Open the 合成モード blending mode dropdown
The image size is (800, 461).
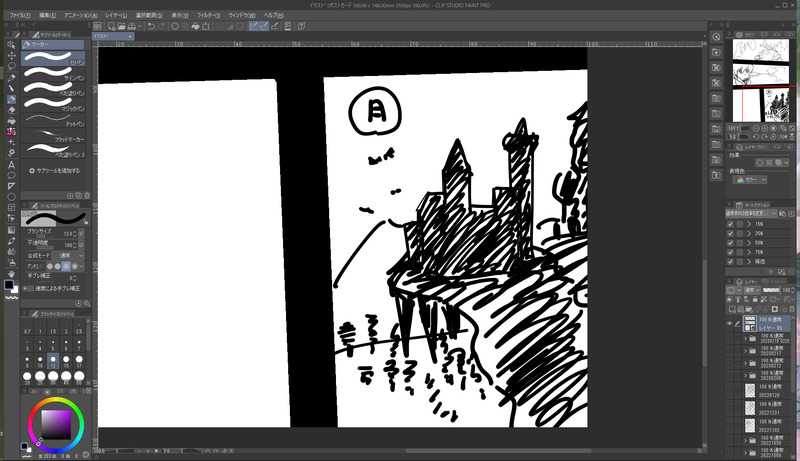(70, 255)
